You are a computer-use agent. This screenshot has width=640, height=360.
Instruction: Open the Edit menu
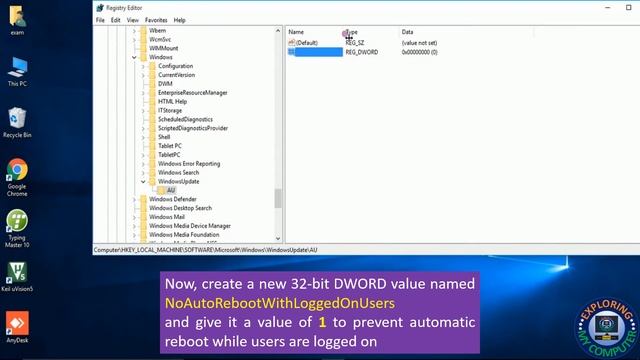pos(116,20)
